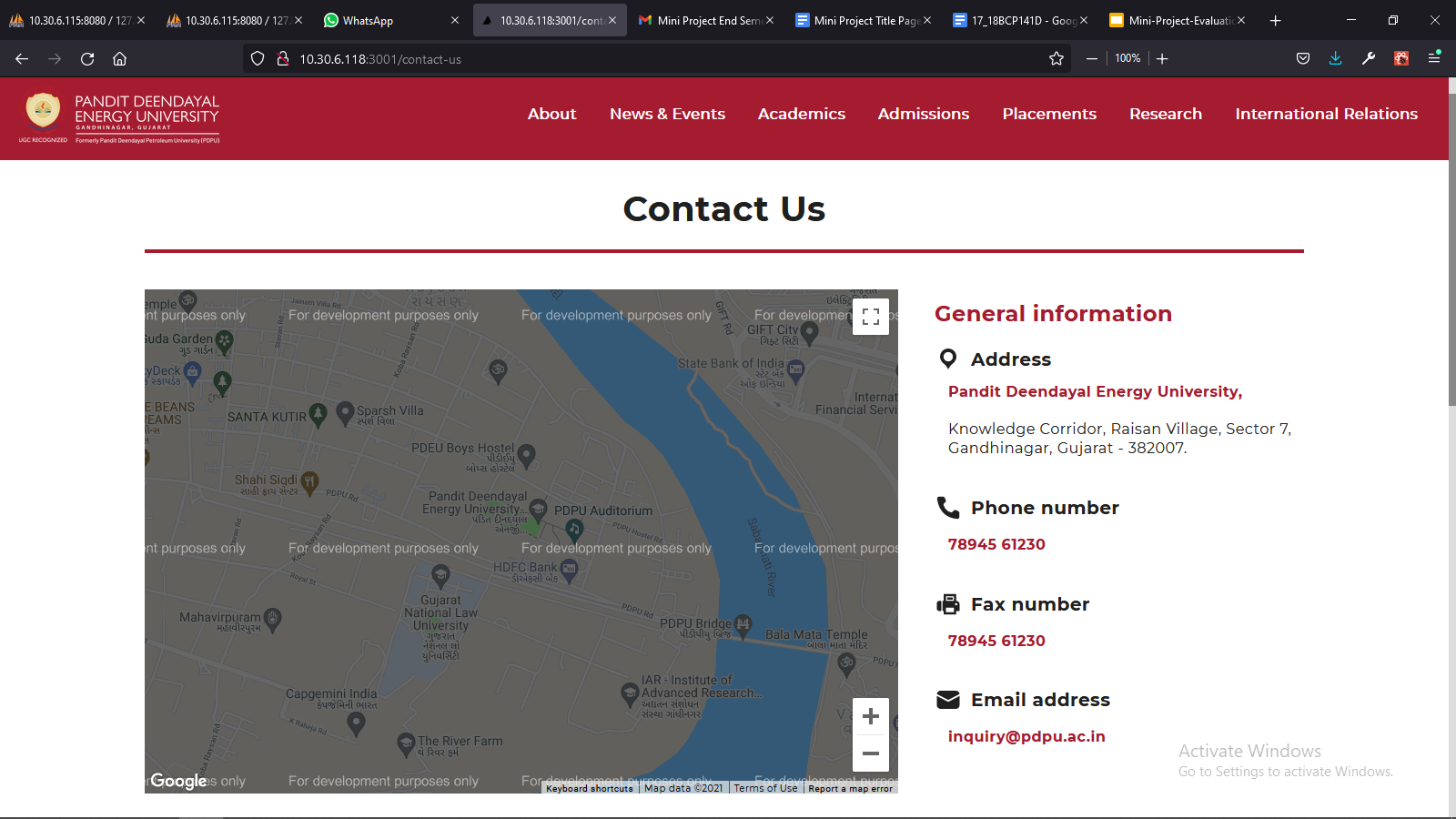Click the PDPU Boys Hostel map marker
The width and height of the screenshot is (1456, 819).
526,455
